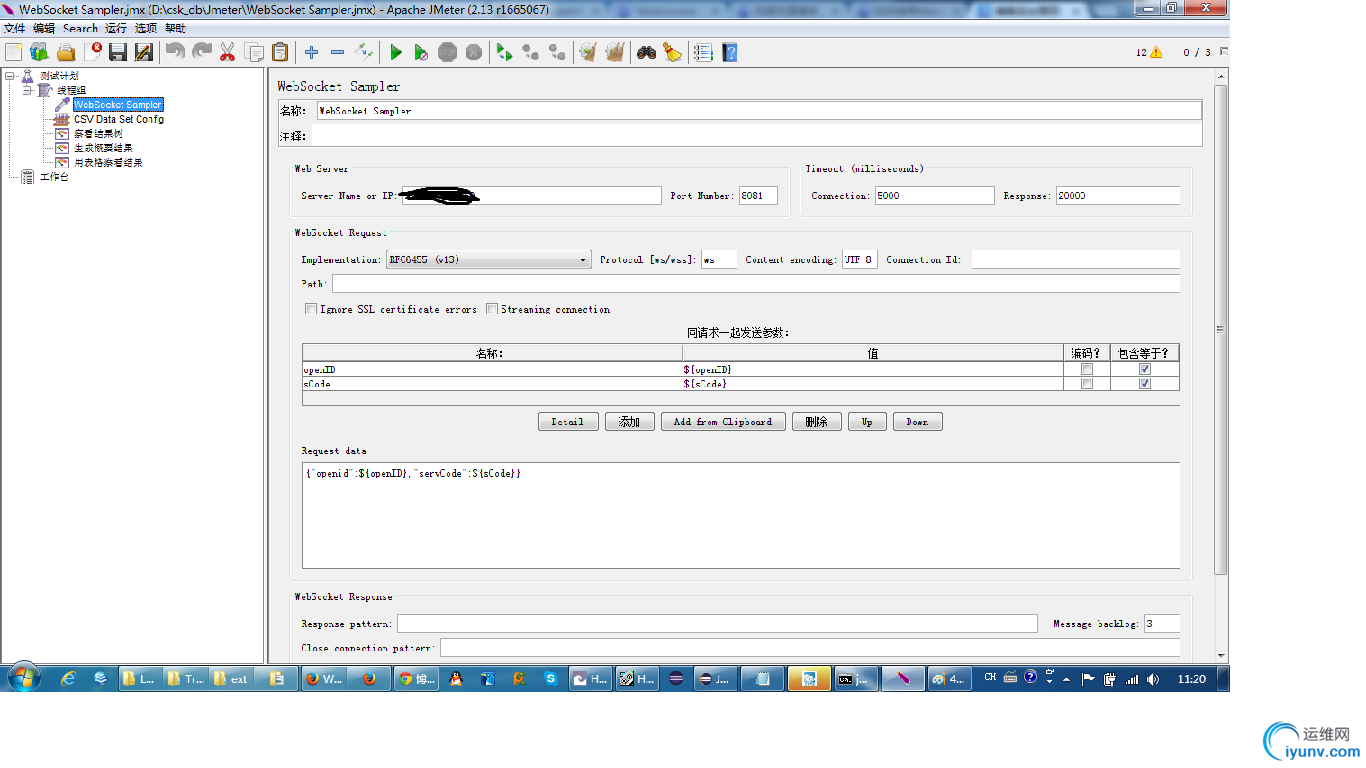
Task: Click the volume speaker tray icon
Action: click(1153, 679)
